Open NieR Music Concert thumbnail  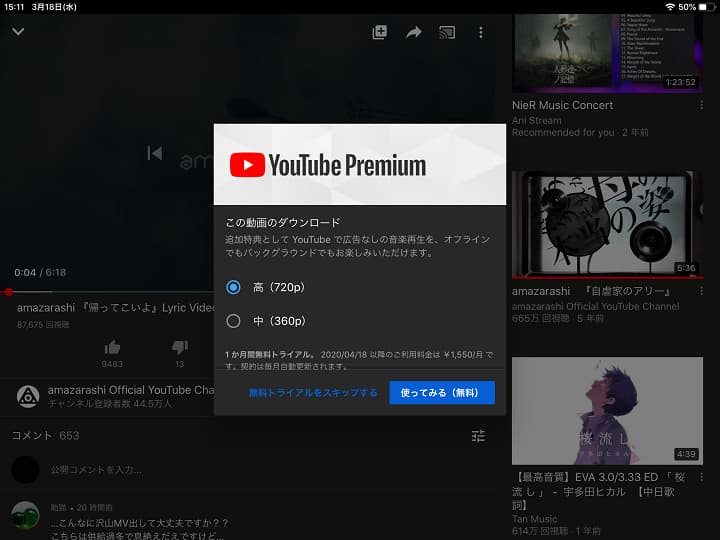pyautogui.click(x=607, y=53)
